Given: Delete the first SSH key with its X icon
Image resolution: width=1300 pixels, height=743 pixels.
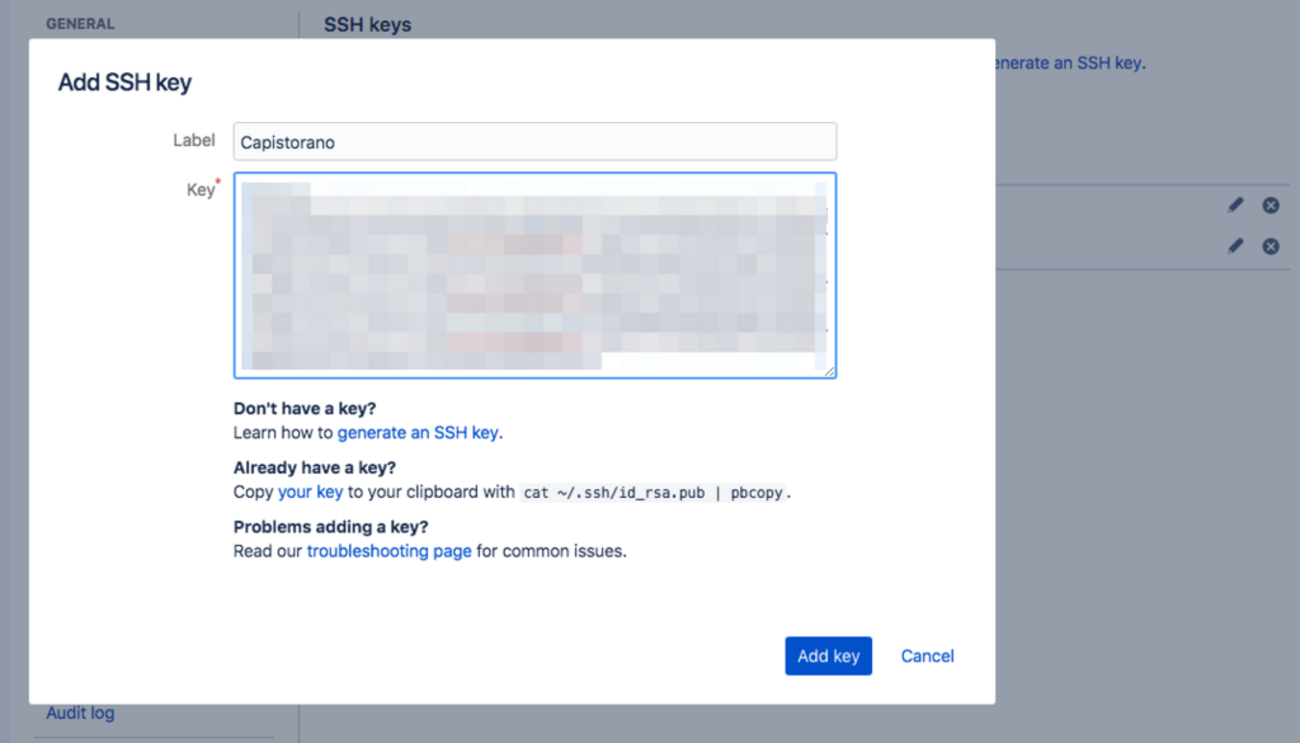Looking at the screenshot, I should pyautogui.click(x=1270, y=205).
